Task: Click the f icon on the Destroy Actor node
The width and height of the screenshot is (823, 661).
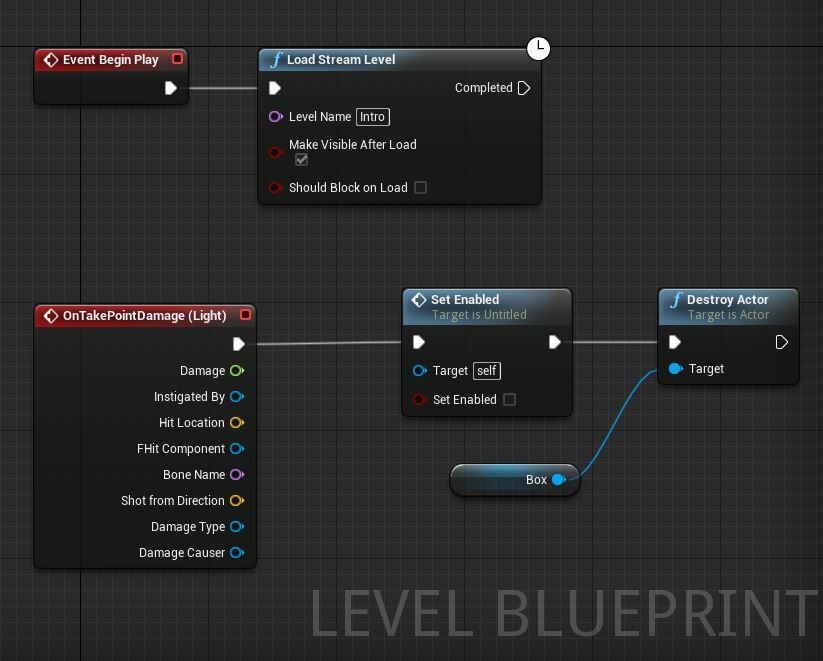Action: coord(676,299)
